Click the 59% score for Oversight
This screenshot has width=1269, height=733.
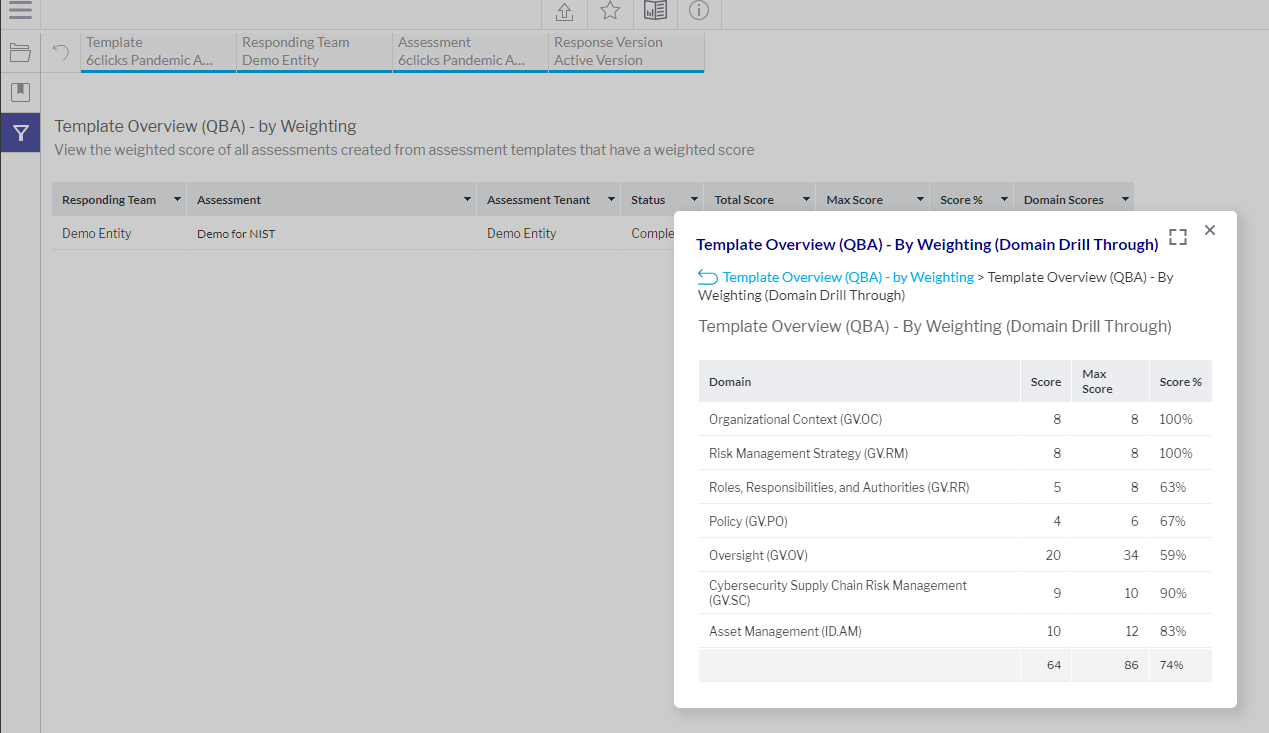pyautogui.click(x=1173, y=555)
